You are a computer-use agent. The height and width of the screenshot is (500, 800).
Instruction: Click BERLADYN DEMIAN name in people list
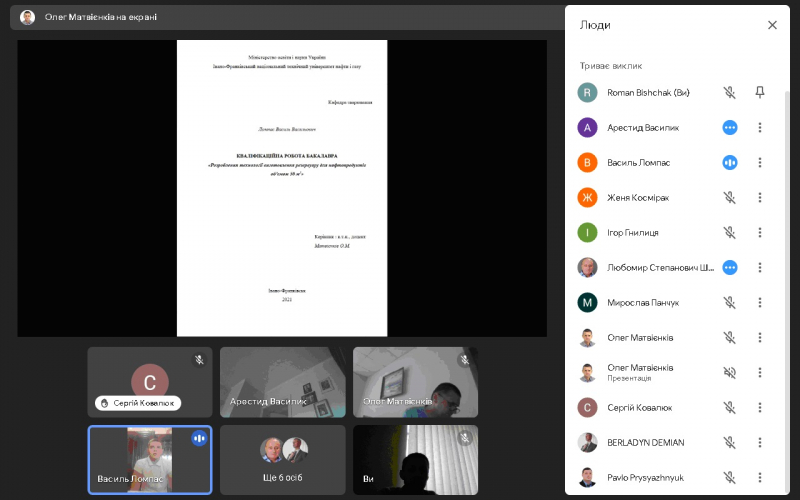pyautogui.click(x=645, y=442)
